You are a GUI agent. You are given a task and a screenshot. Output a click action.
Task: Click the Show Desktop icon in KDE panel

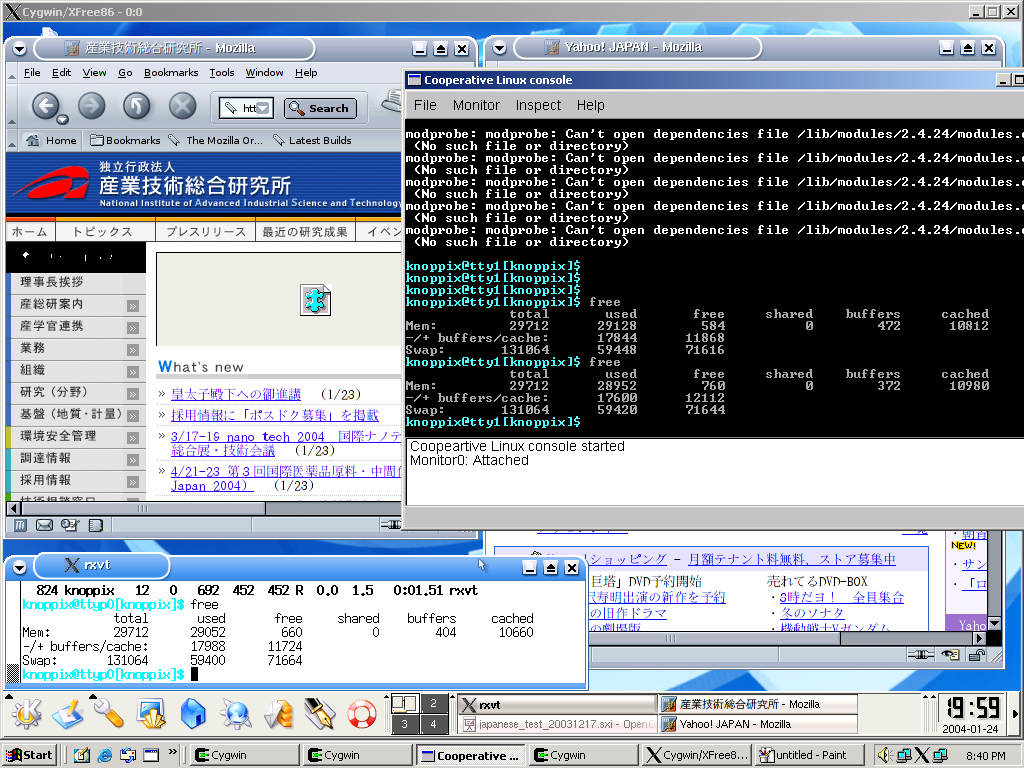(x=68, y=713)
